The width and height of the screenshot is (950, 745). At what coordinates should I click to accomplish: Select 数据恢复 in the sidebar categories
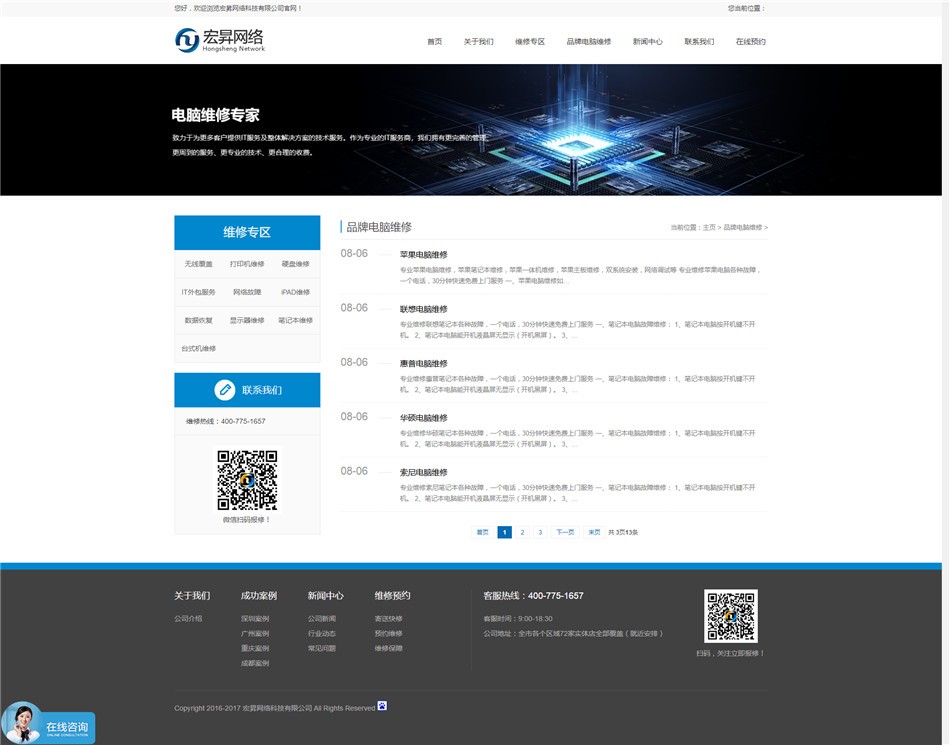pyautogui.click(x=199, y=320)
